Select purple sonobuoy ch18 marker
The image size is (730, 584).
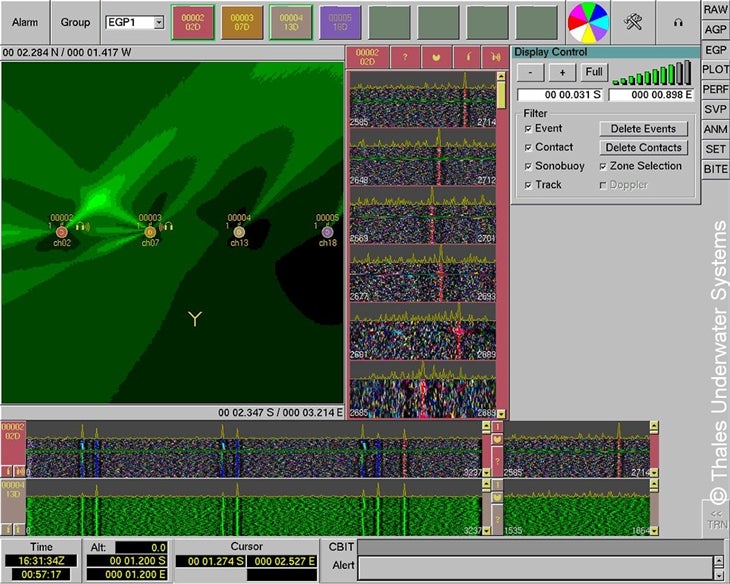(x=327, y=232)
